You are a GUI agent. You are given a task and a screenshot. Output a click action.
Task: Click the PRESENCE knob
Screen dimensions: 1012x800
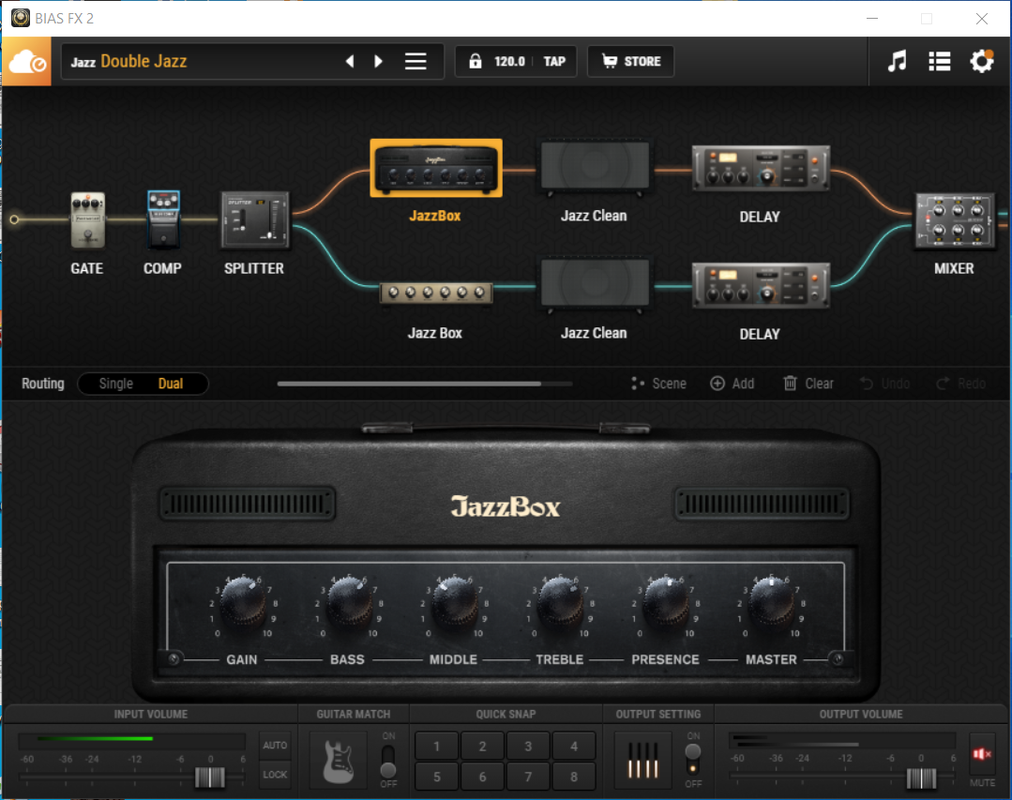[x=665, y=603]
